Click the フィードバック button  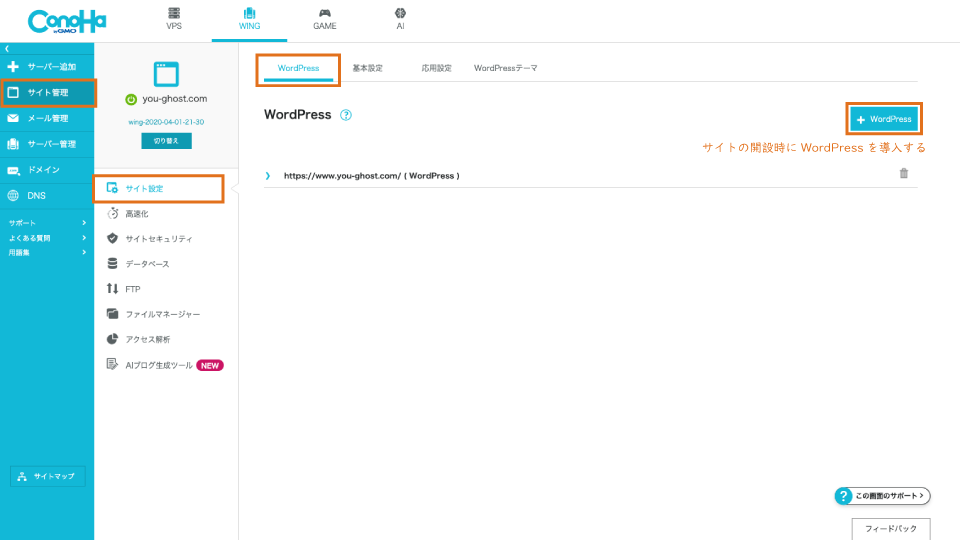pos(890,527)
